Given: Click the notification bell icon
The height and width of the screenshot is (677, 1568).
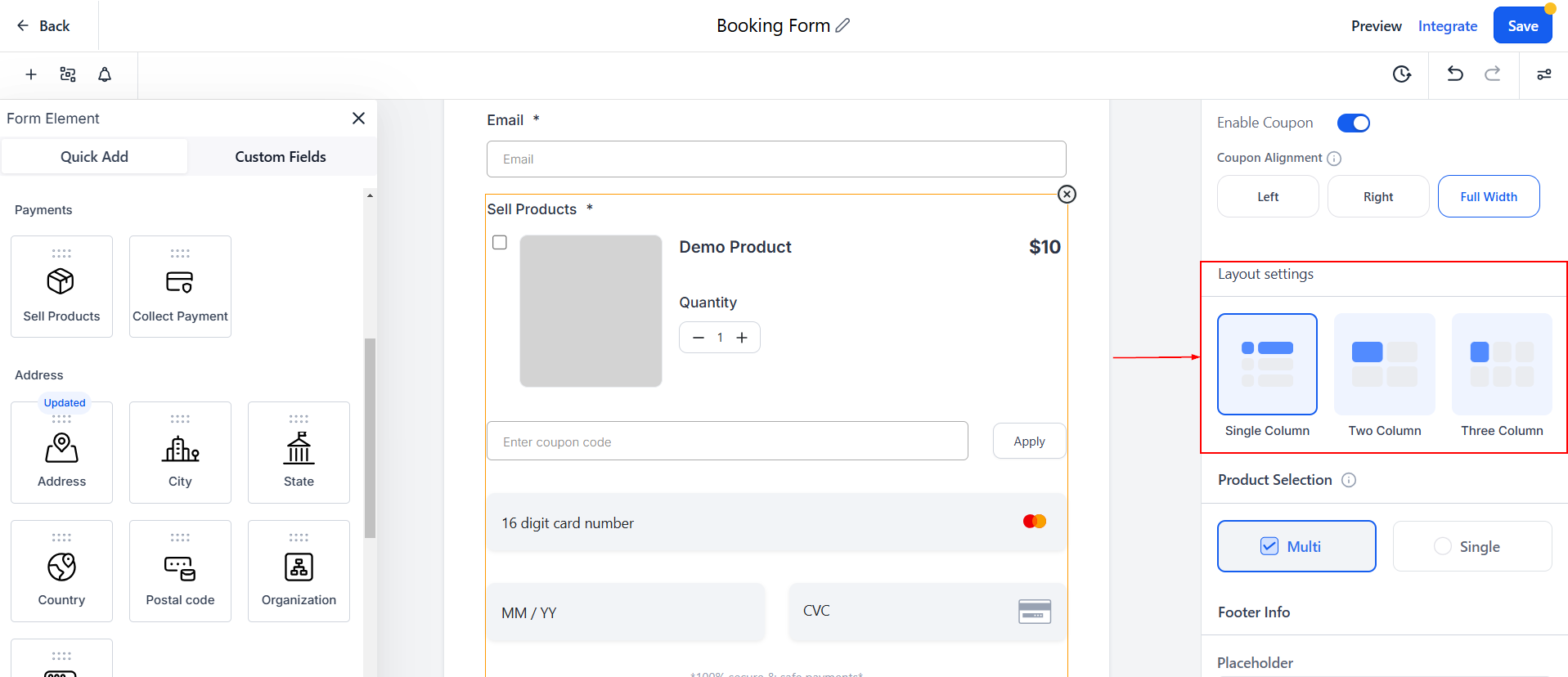Looking at the screenshot, I should [105, 74].
